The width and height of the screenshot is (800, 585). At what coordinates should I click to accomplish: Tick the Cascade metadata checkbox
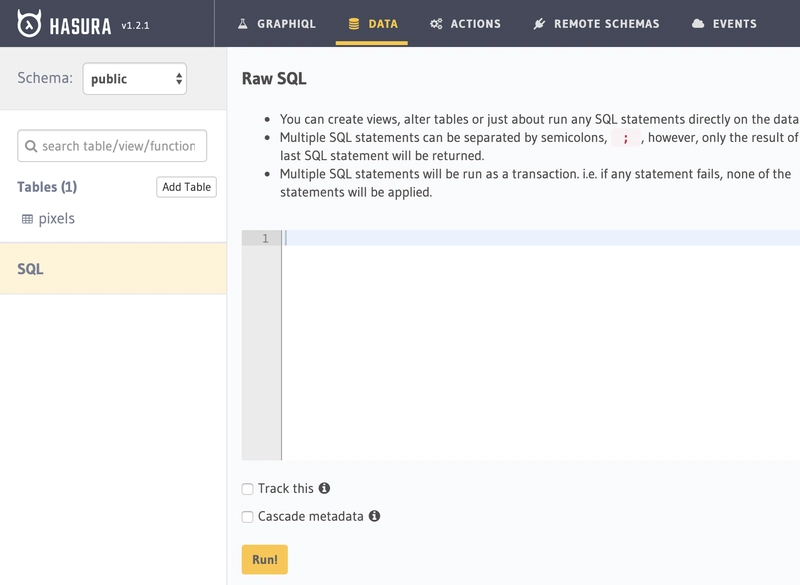pos(247,517)
